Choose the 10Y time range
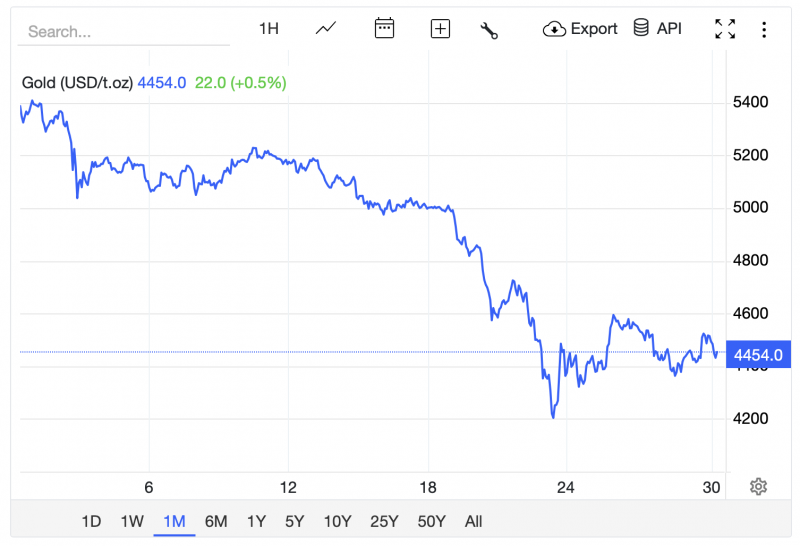 tap(337, 521)
